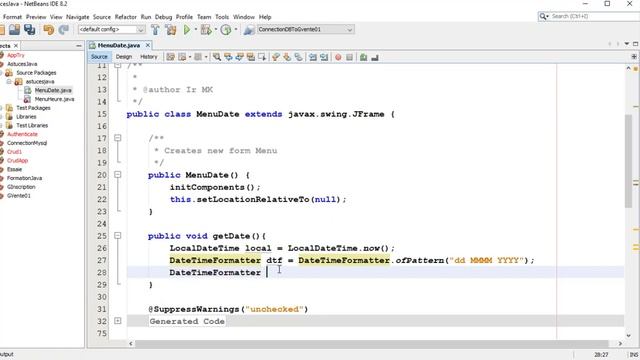The width and height of the screenshot is (640, 360).
Task: Click the red Start Macro Recording icon
Action: 338,57
